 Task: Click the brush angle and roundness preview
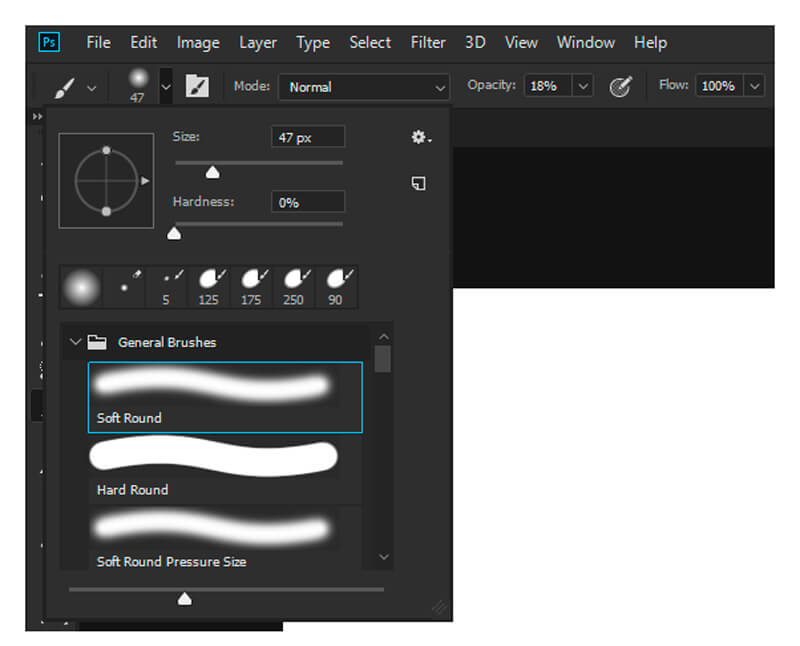(x=106, y=181)
